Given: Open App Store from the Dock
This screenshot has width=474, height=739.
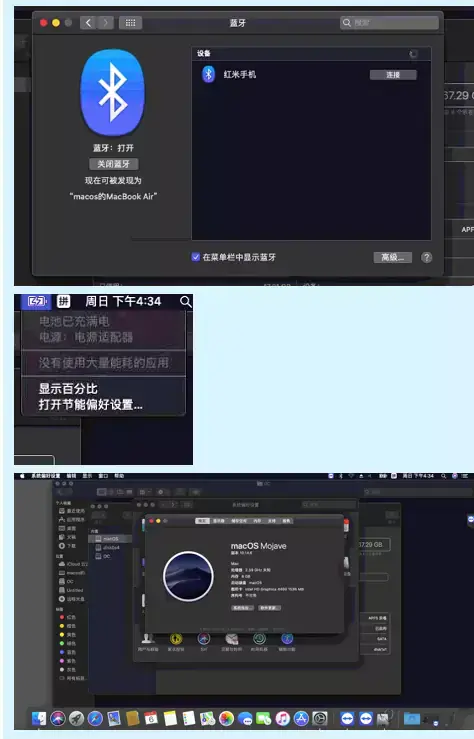Looking at the screenshot, I should (x=301, y=718).
